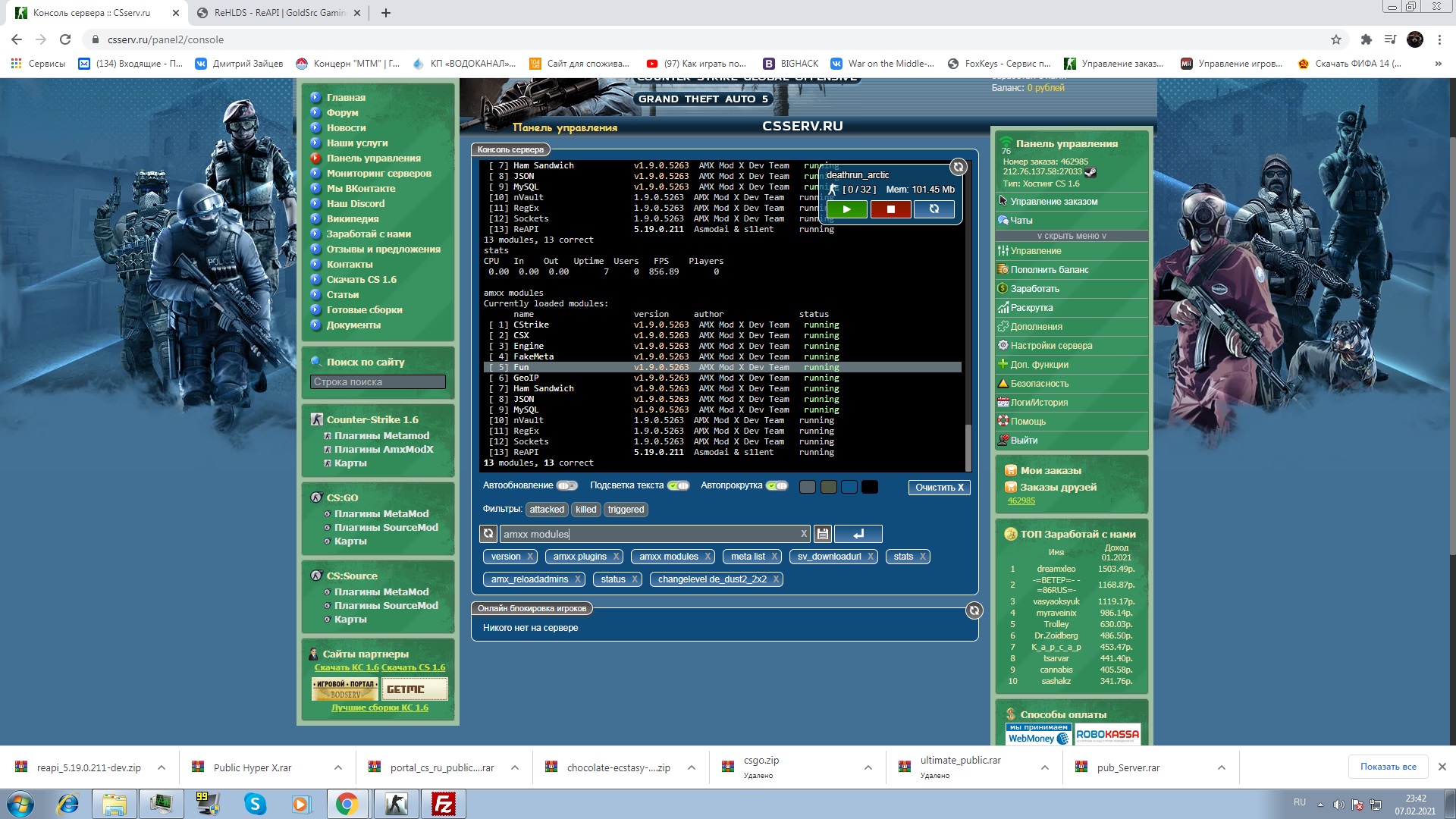Send the console command with the enter button
The height and width of the screenshot is (819, 1456).
coord(858,534)
